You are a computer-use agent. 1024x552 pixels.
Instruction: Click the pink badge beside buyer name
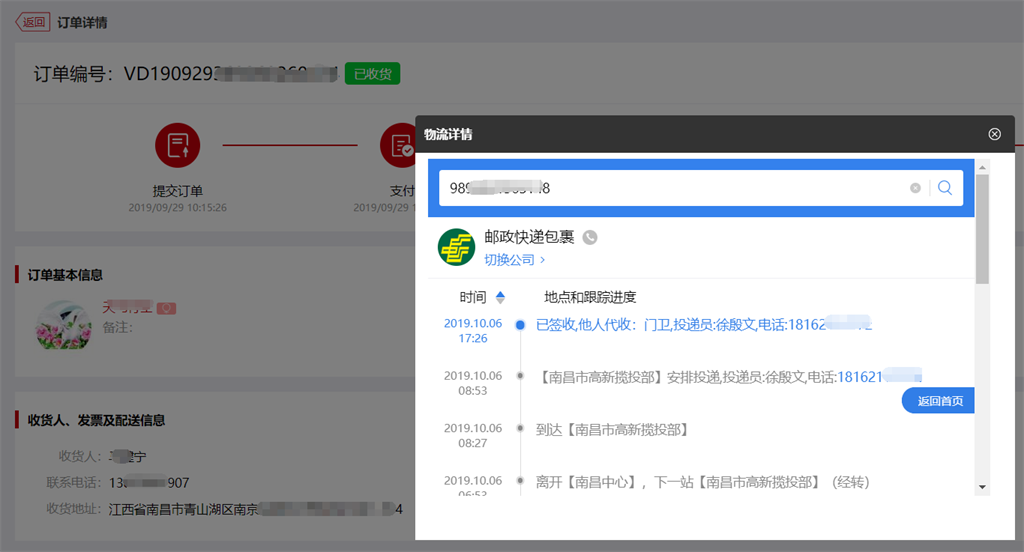click(167, 308)
